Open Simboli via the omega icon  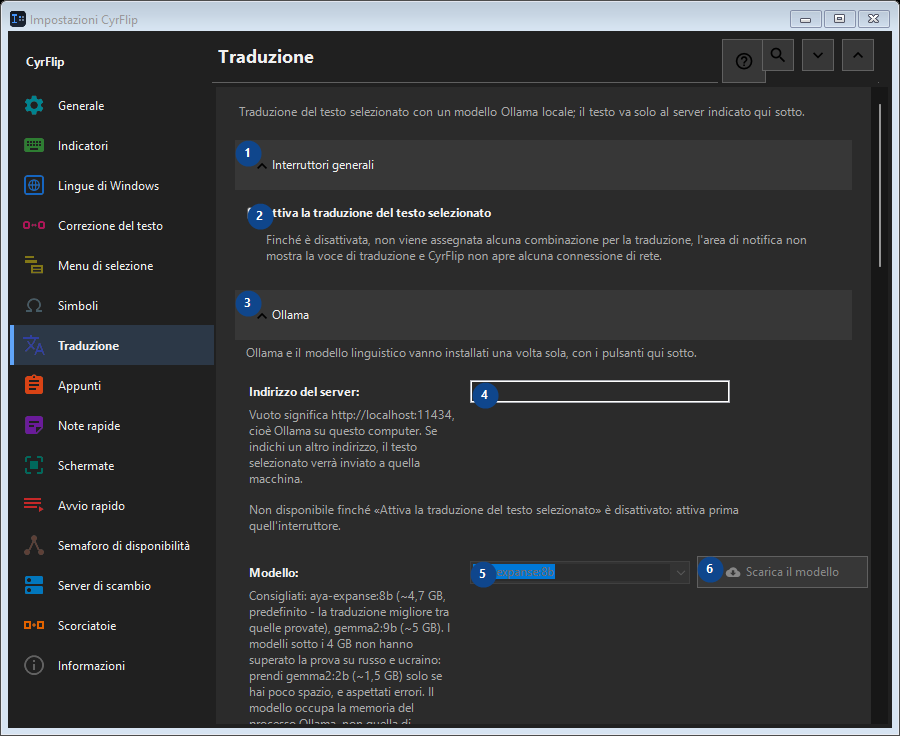(34, 305)
